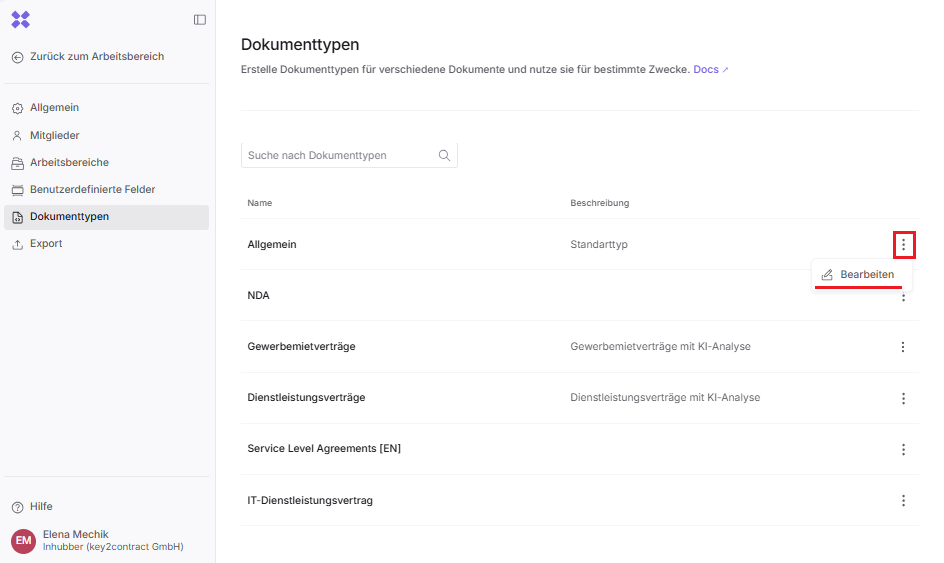Image resolution: width=944 pixels, height=563 pixels.
Task: Click the Allgemein gear icon in sidebar
Action: (x=17, y=108)
